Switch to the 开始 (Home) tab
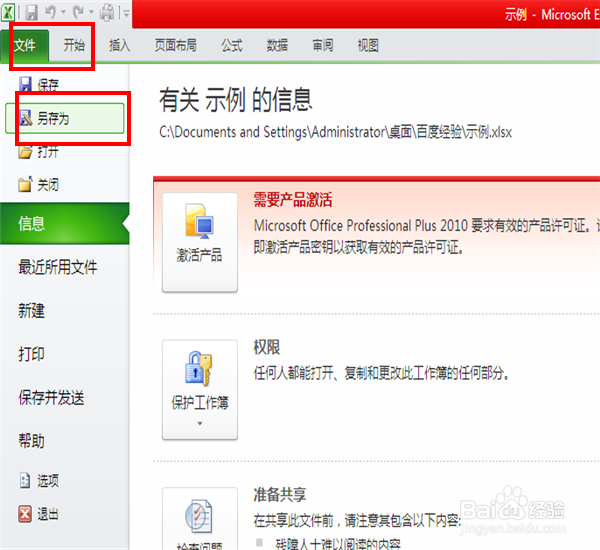The height and width of the screenshot is (550, 600). [74, 46]
